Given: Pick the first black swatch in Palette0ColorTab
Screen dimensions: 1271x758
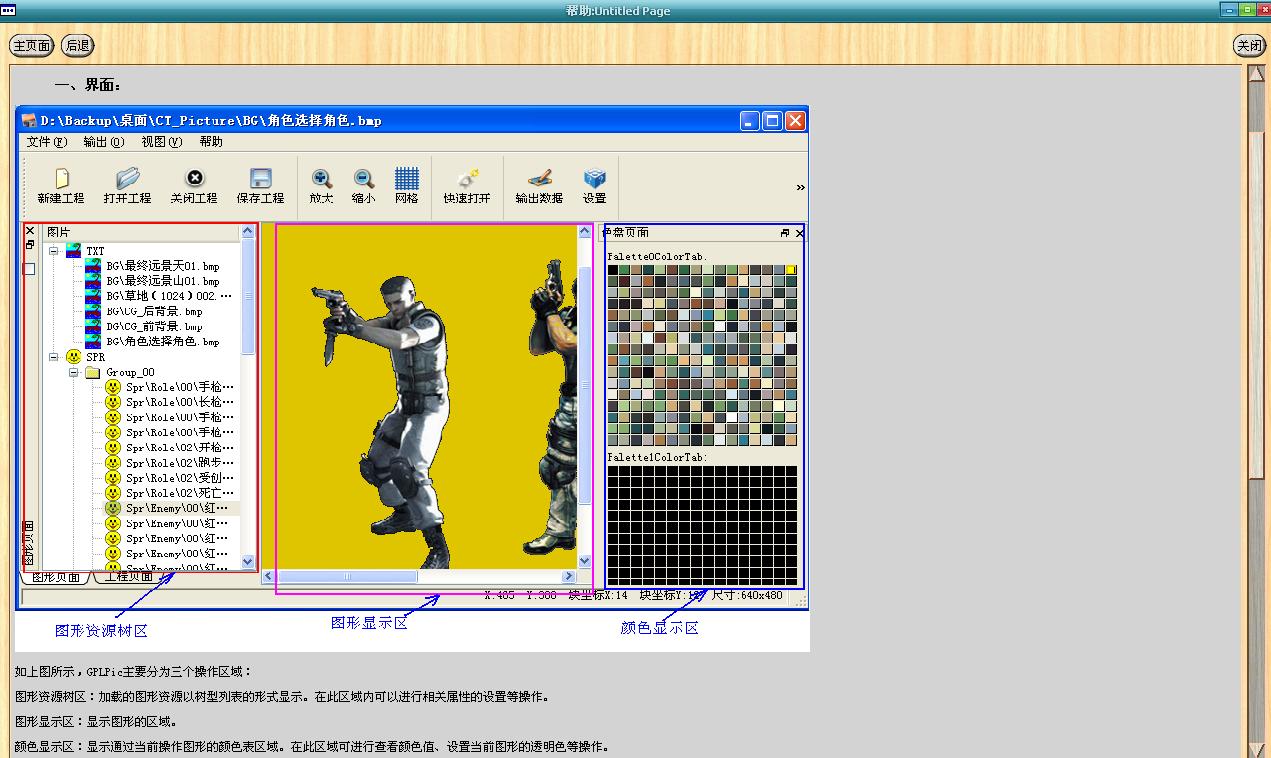Looking at the screenshot, I should [613, 270].
